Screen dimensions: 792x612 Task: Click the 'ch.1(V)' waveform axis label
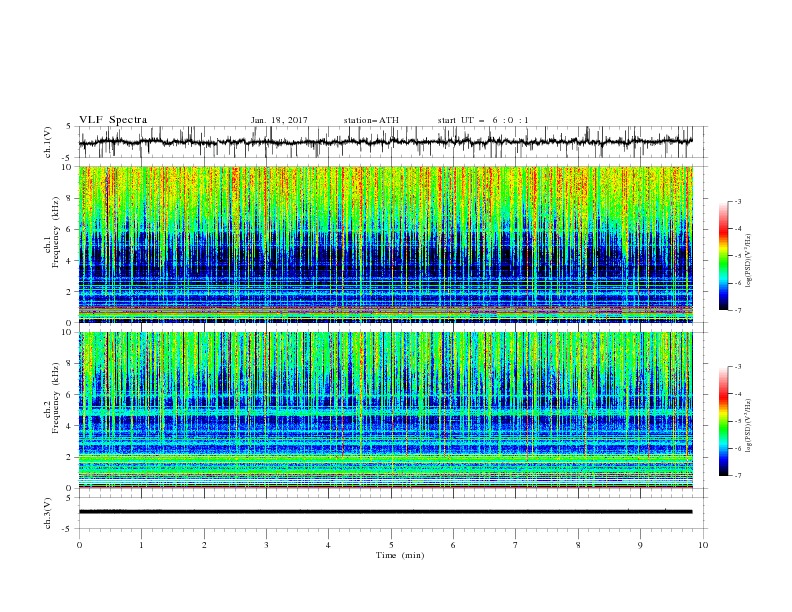click(x=48, y=142)
